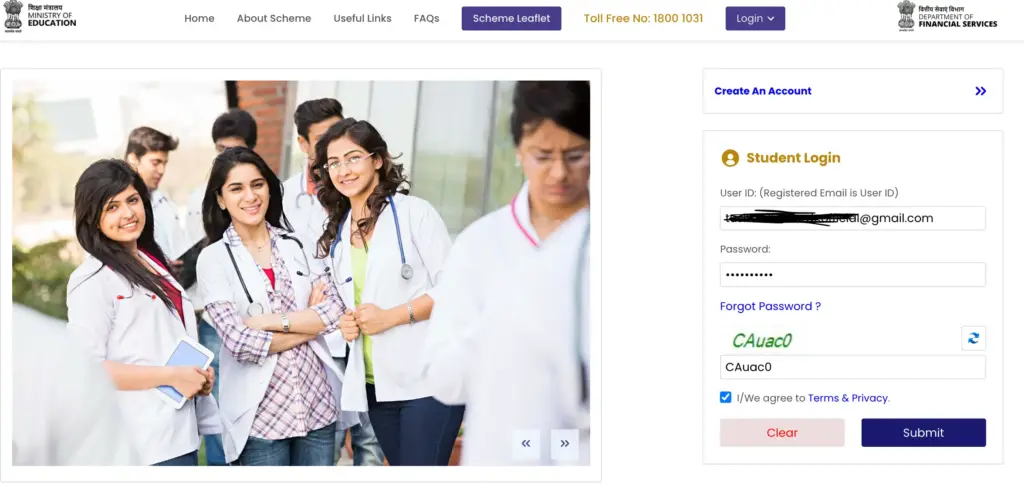Follow the Forgot Password link

point(770,306)
